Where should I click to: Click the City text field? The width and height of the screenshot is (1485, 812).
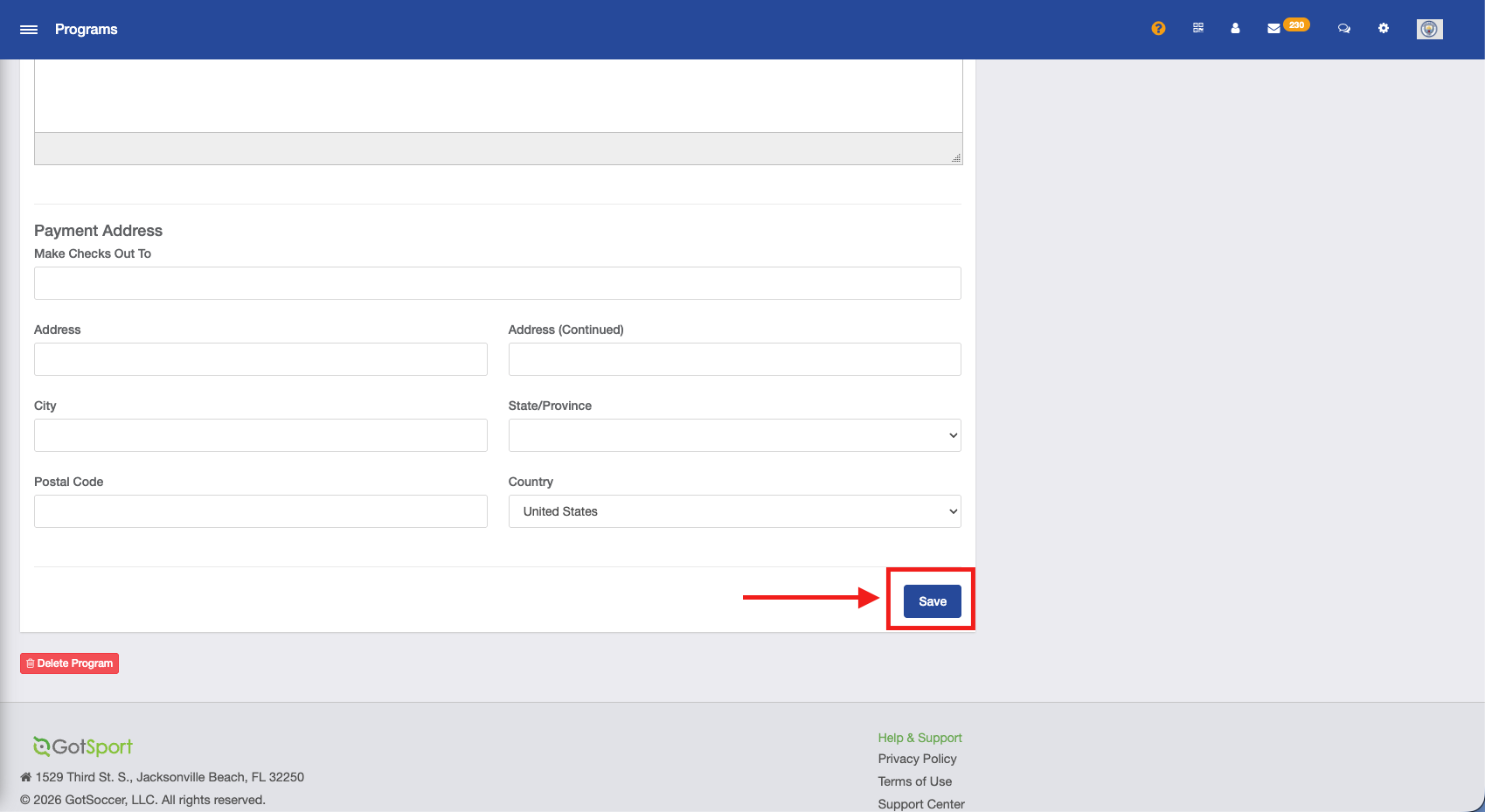click(260, 435)
